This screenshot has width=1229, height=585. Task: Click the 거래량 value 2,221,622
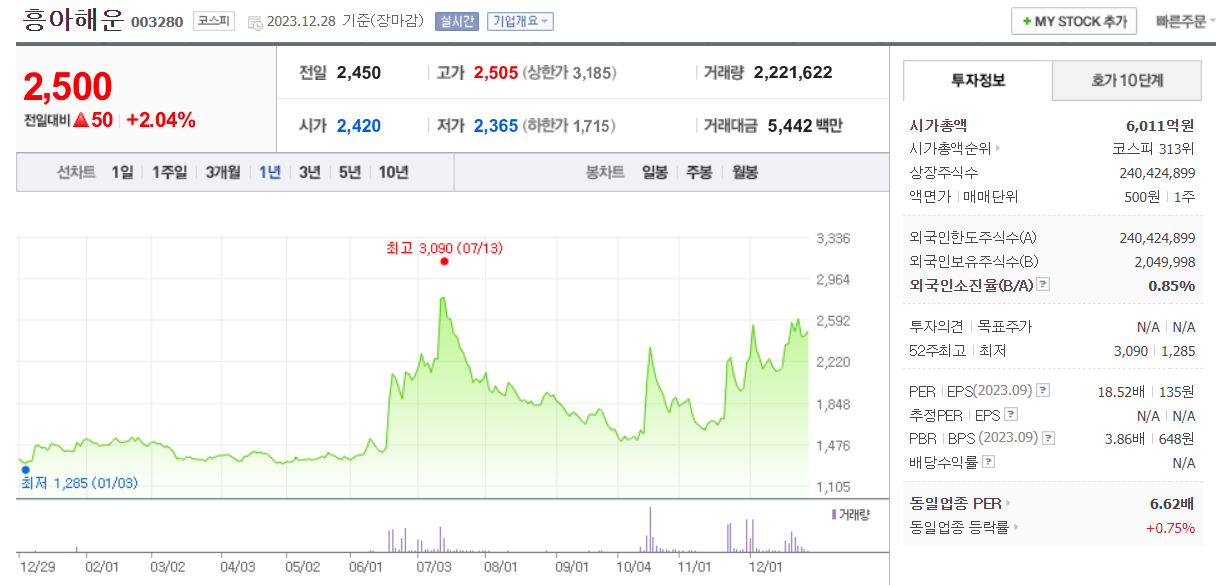[x=793, y=72]
